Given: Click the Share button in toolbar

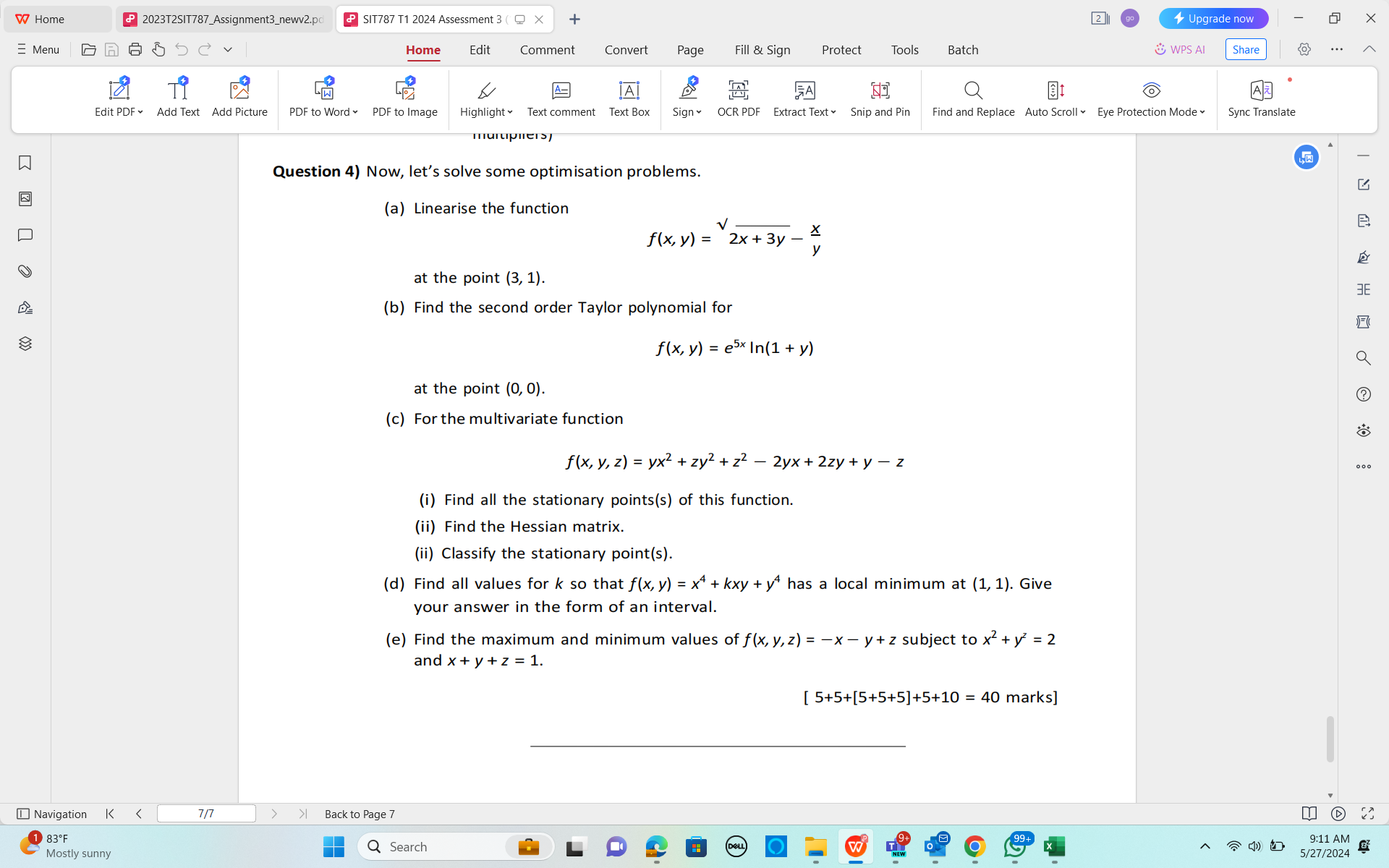Looking at the screenshot, I should [x=1246, y=49].
